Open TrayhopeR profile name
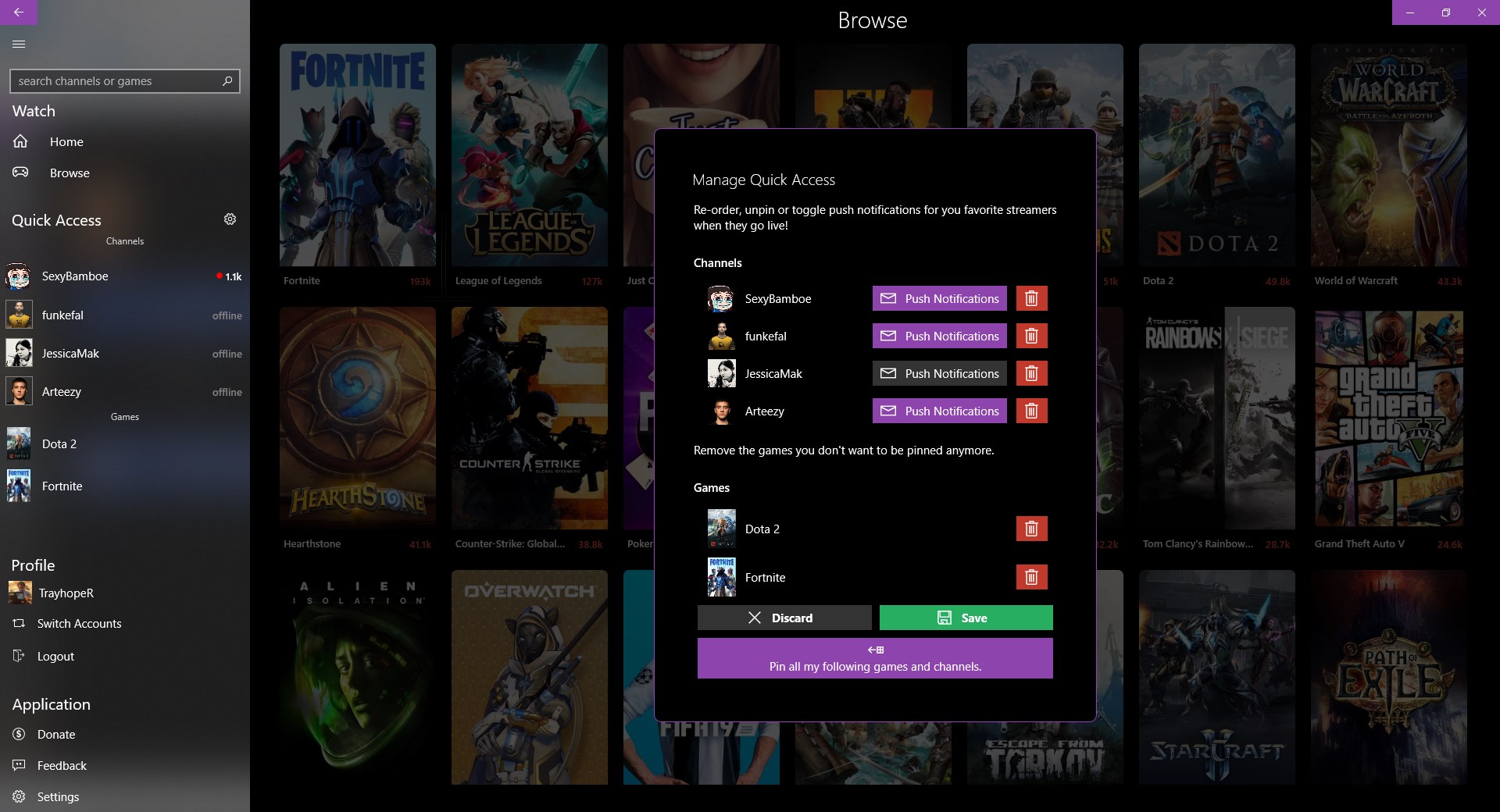The height and width of the screenshot is (812, 1500). coord(66,593)
